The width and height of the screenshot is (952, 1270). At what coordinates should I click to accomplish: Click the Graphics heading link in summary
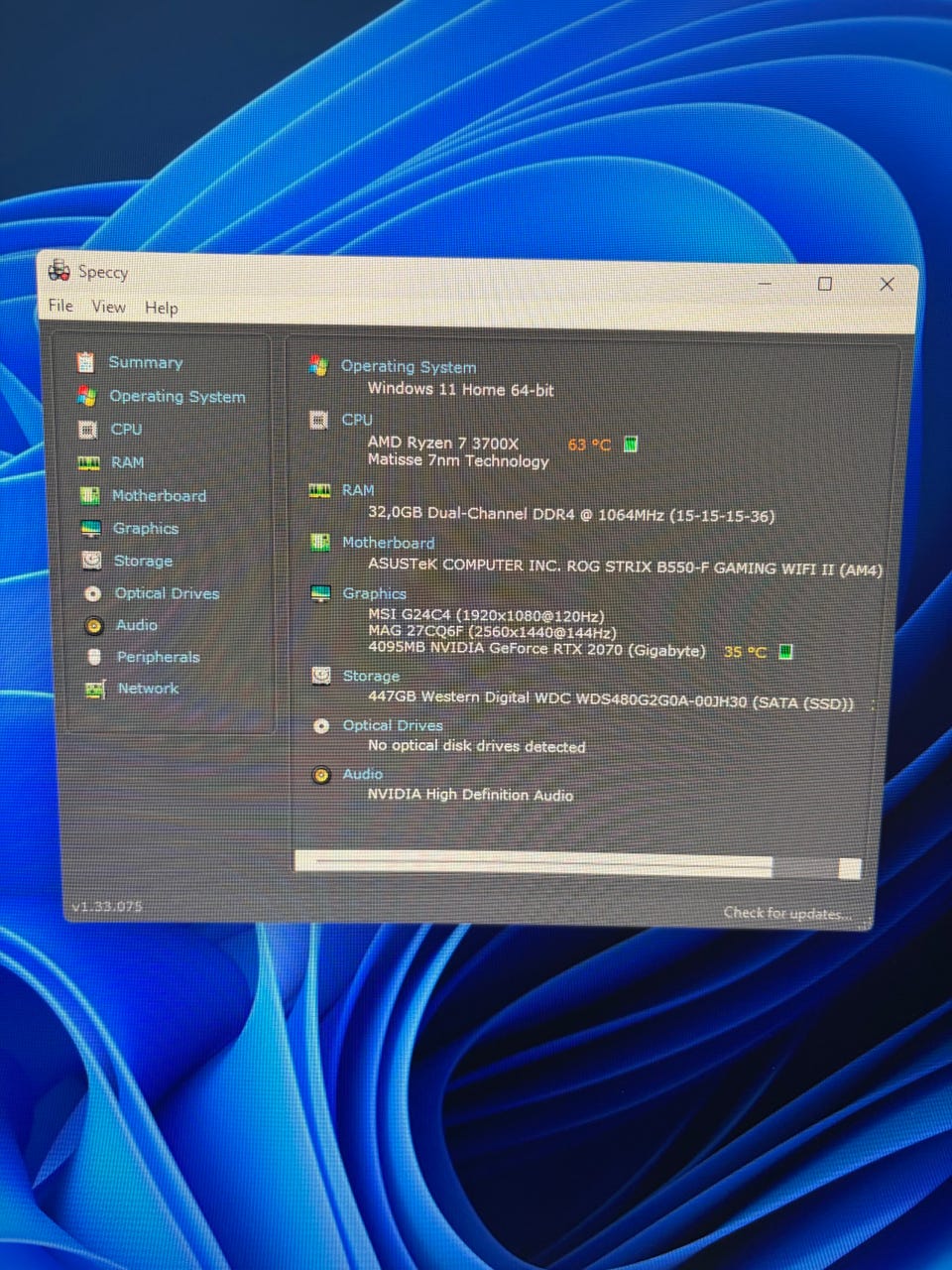[x=374, y=593]
